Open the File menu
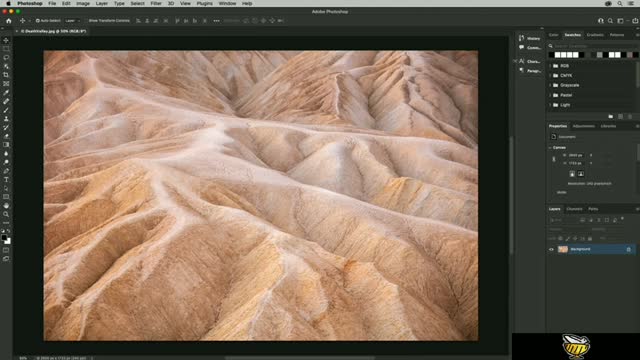The image size is (640, 360). click(x=52, y=3)
